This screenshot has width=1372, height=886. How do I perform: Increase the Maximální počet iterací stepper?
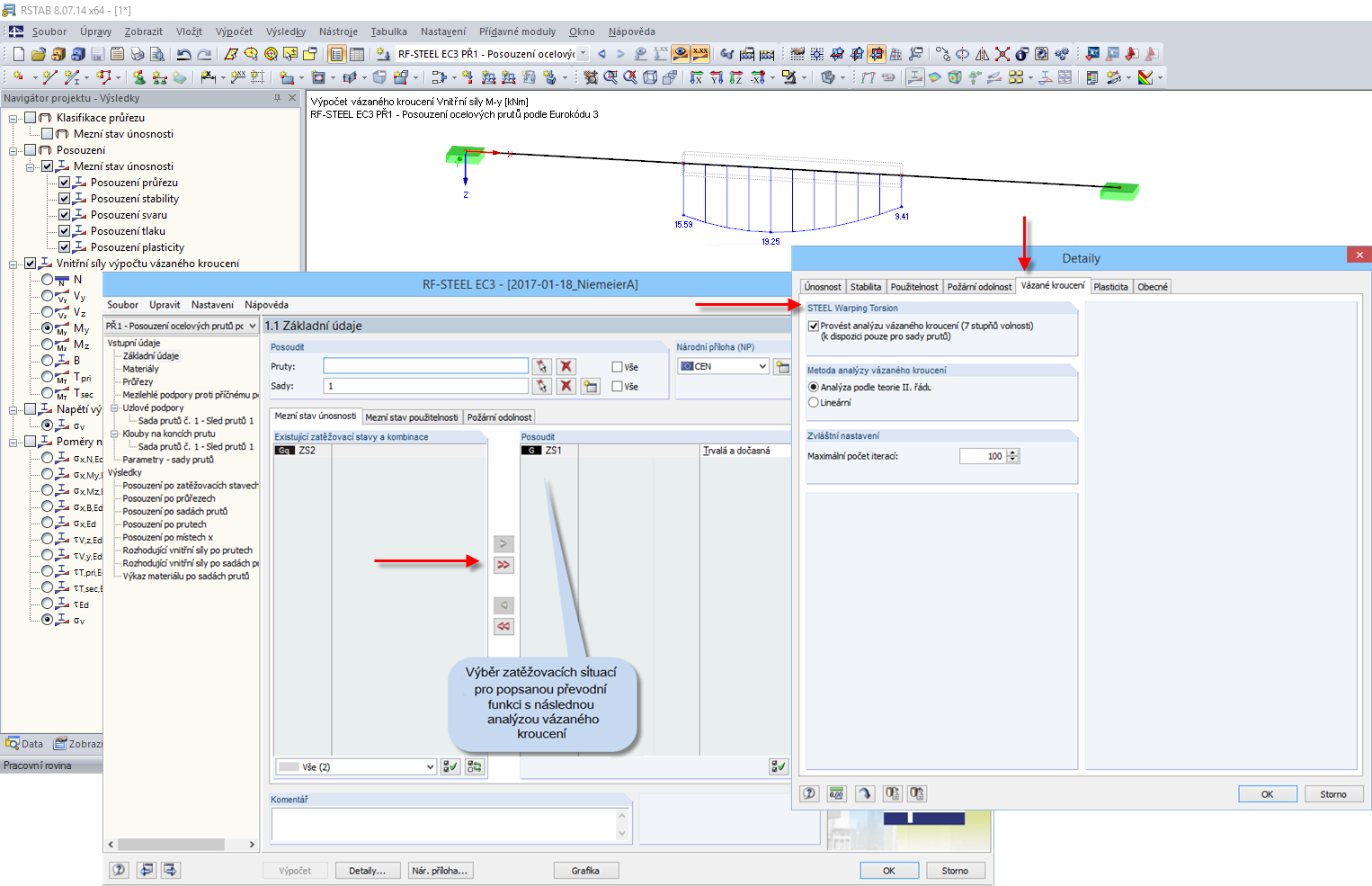[1013, 452]
